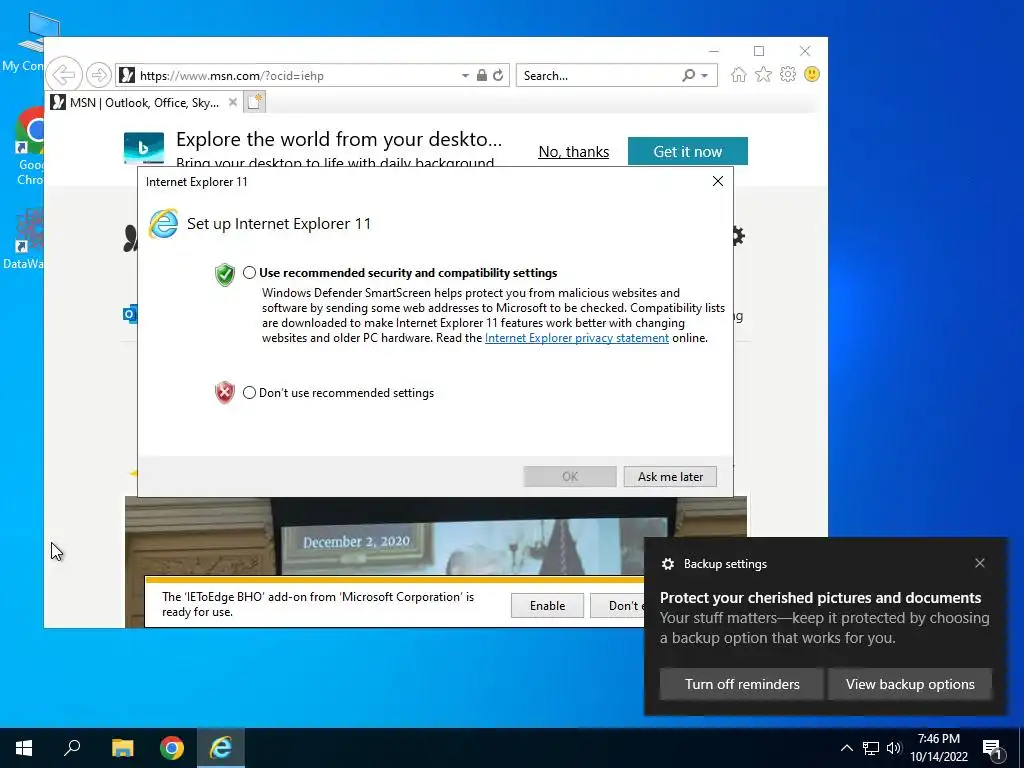Open the IE Home icon
Screen dimensions: 1024x768
click(x=739, y=74)
